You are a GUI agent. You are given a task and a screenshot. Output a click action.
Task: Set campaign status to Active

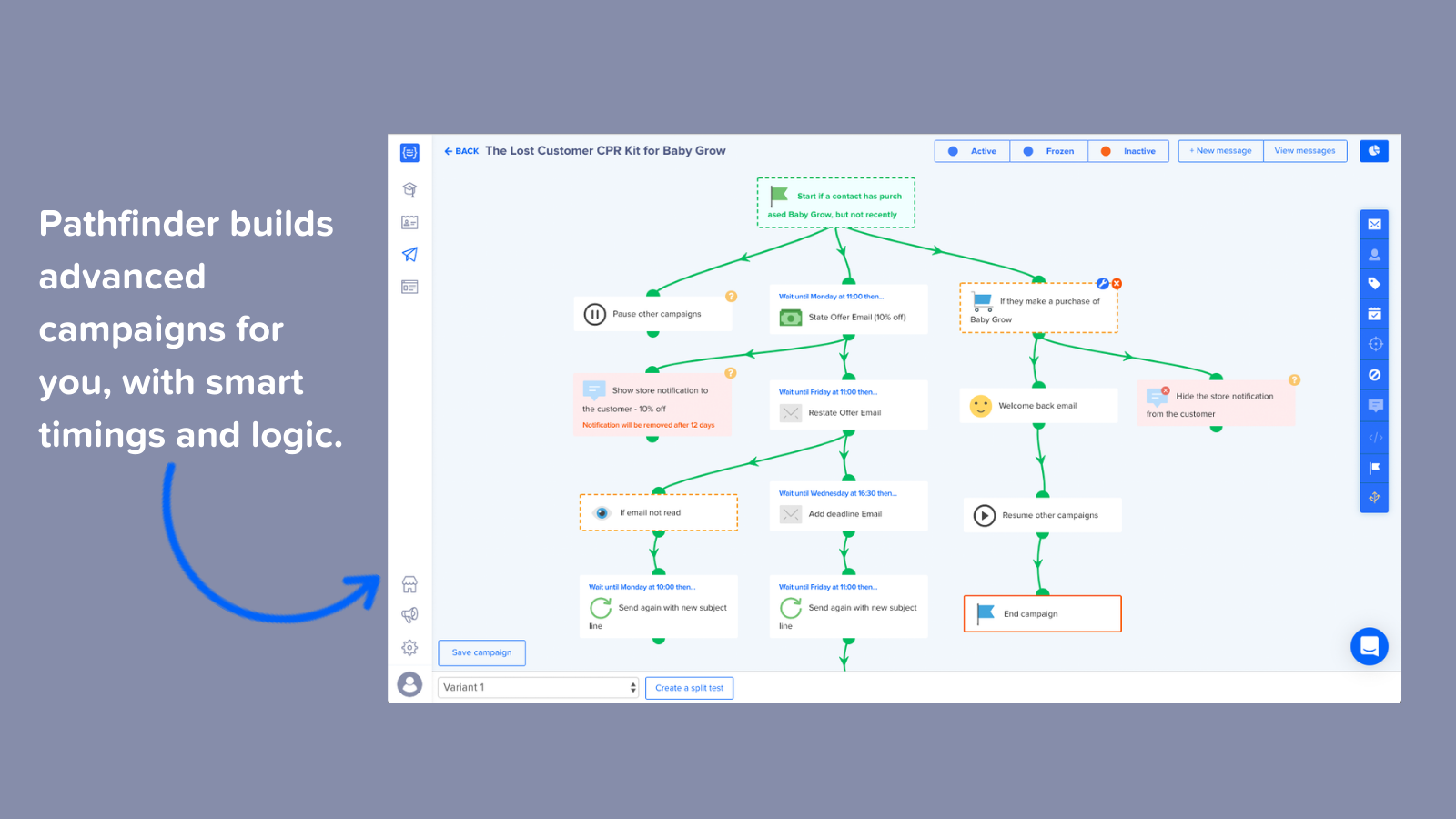coord(973,151)
